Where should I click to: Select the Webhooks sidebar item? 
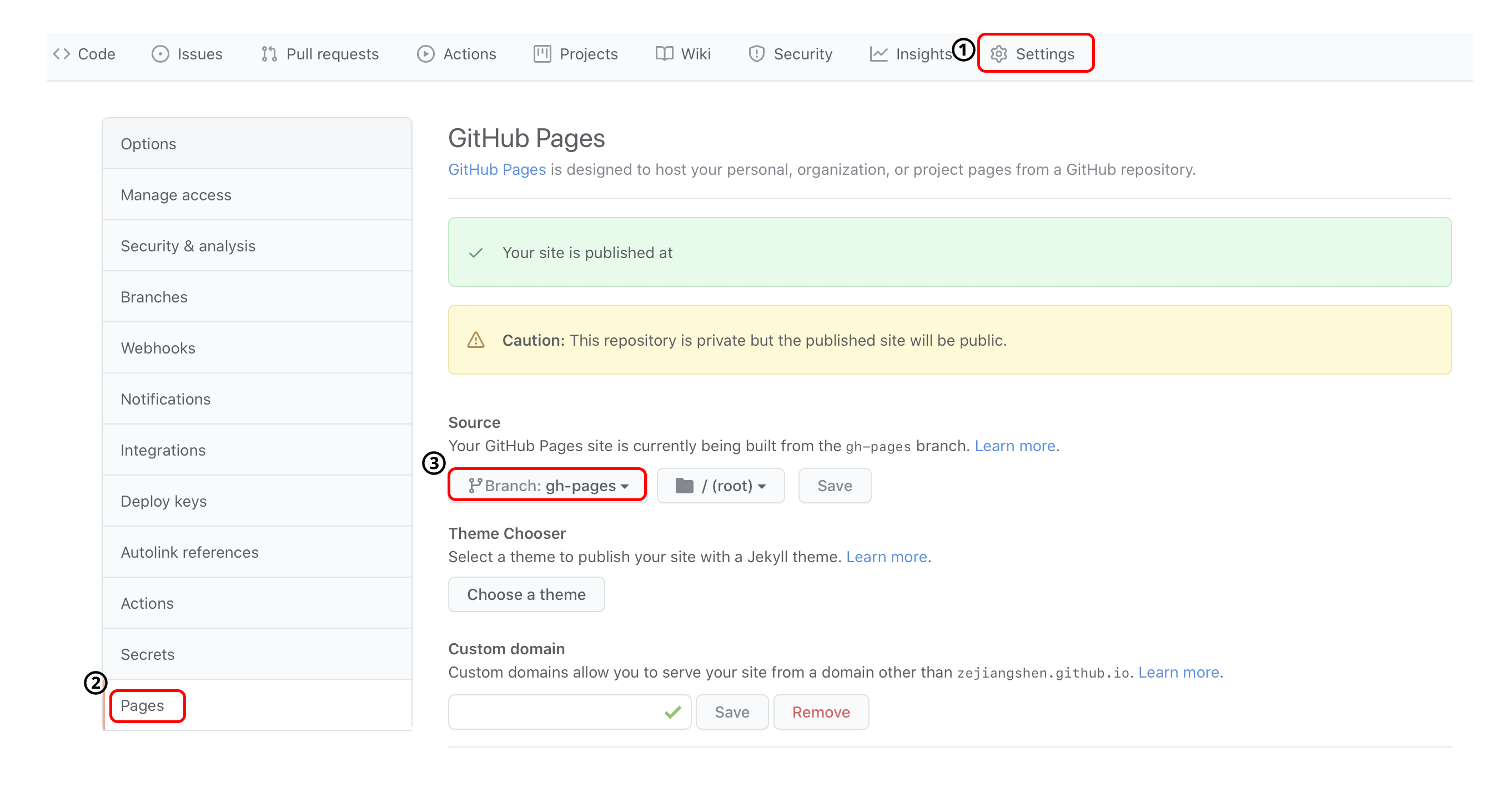click(x=156, y=347)
